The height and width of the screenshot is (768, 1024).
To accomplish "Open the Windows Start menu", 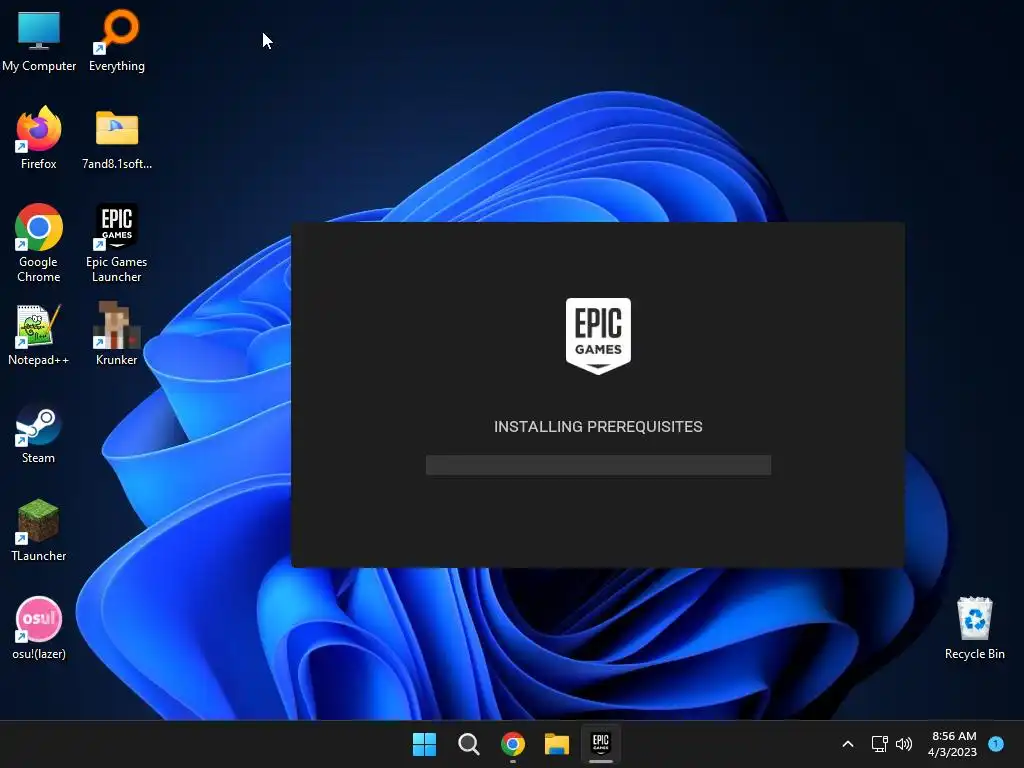I will pyautogui.click(x=424, y=744).
